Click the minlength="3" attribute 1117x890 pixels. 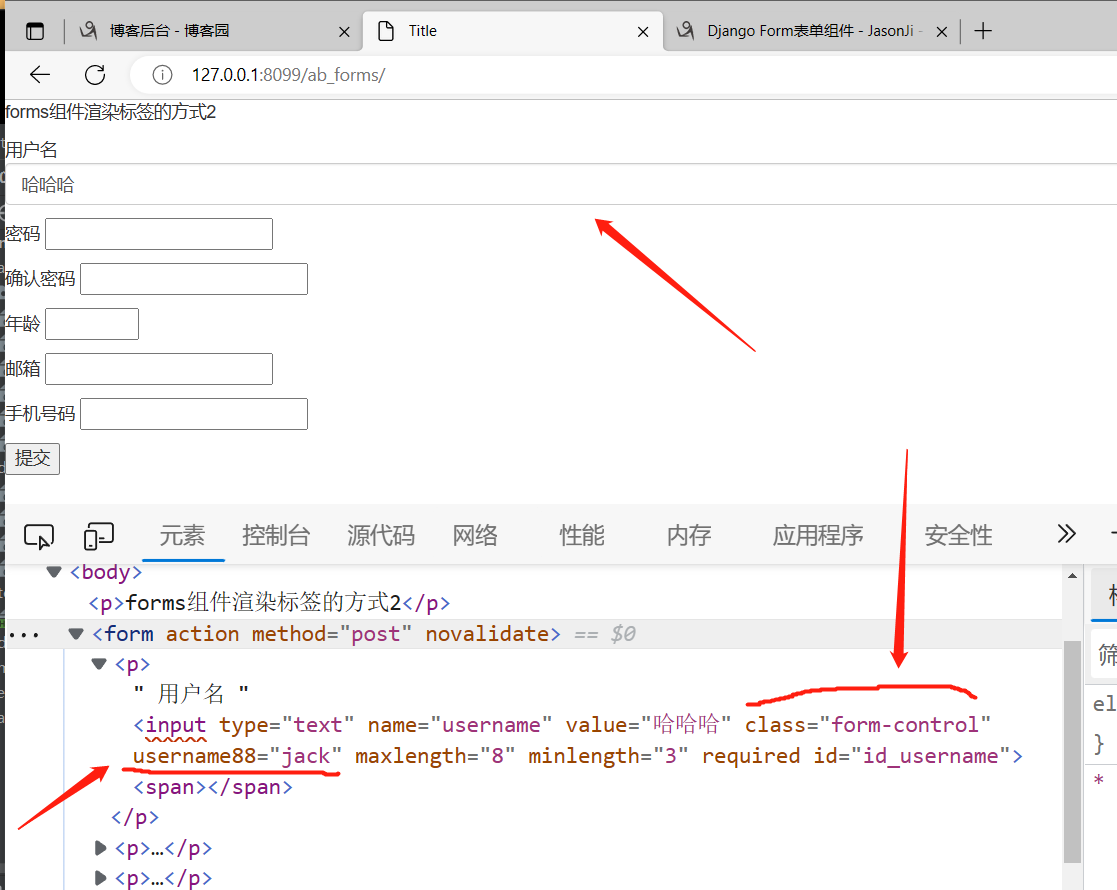pos(608,755)
